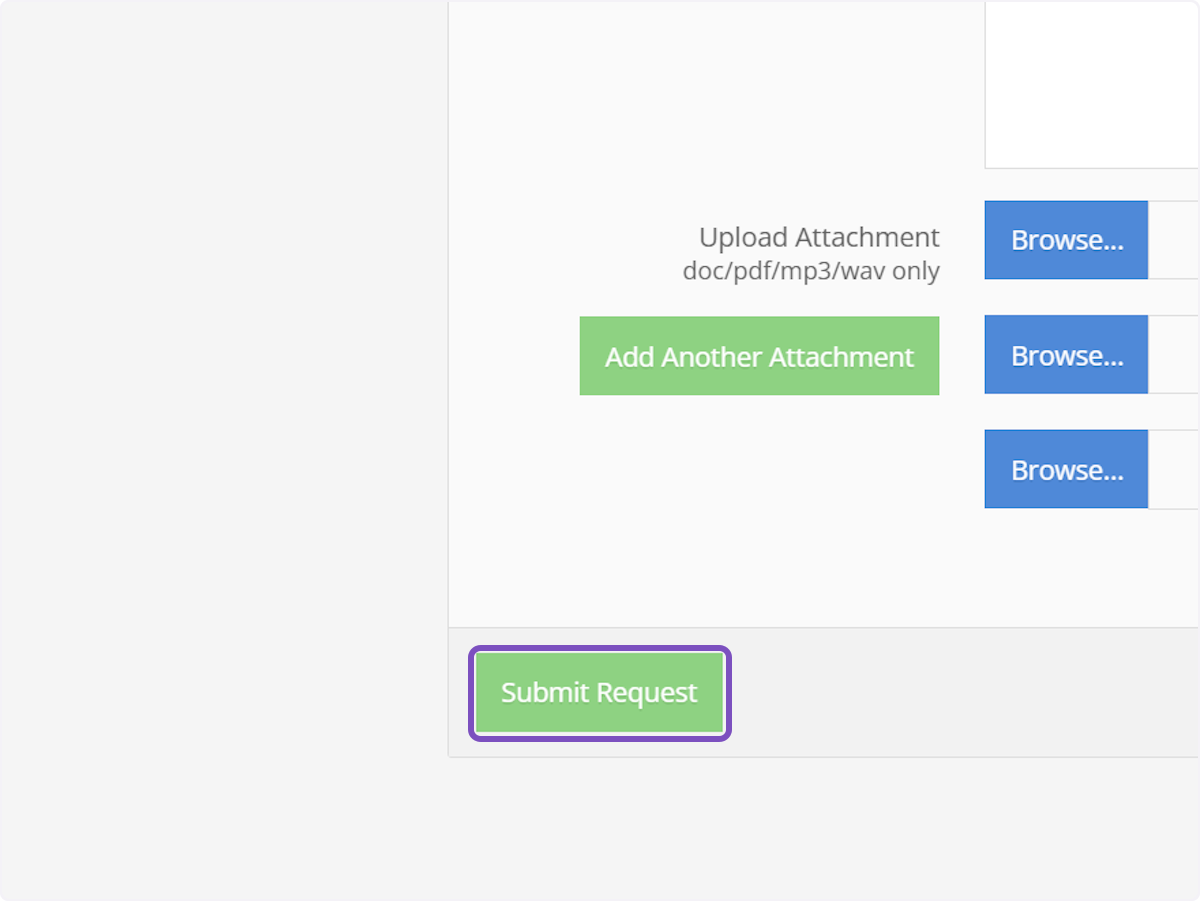1200x901 pixels.
Task: Click the file name field beside third Browse
Action: [x=1174, y=469]
